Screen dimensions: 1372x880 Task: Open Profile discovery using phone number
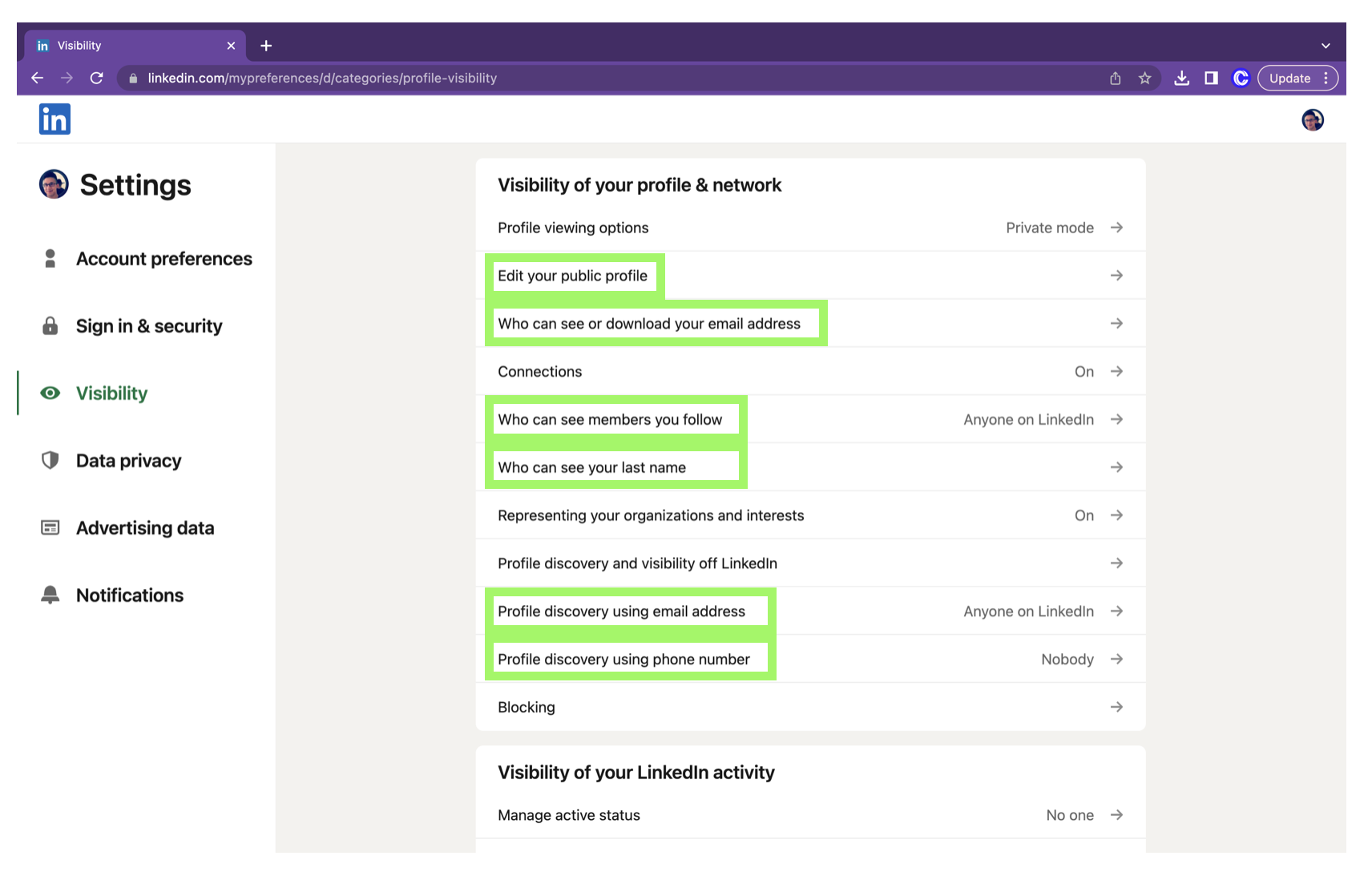(810, 659)
